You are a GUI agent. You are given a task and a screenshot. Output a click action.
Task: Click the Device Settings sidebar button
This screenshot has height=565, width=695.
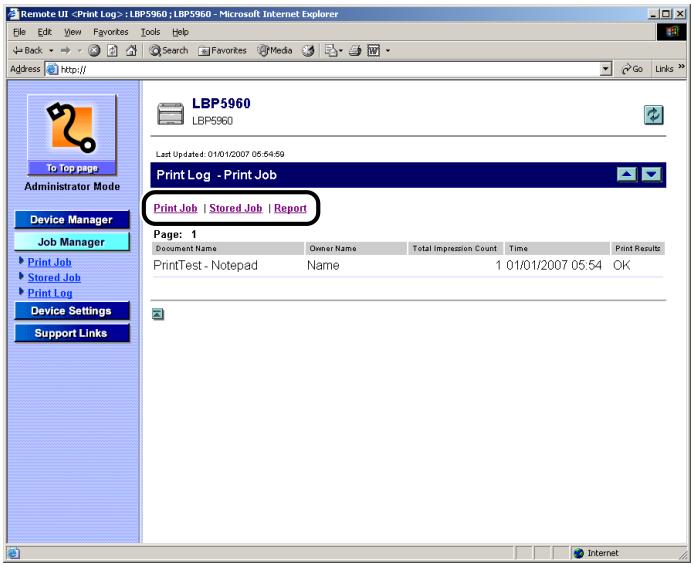(x=72, y=311)
